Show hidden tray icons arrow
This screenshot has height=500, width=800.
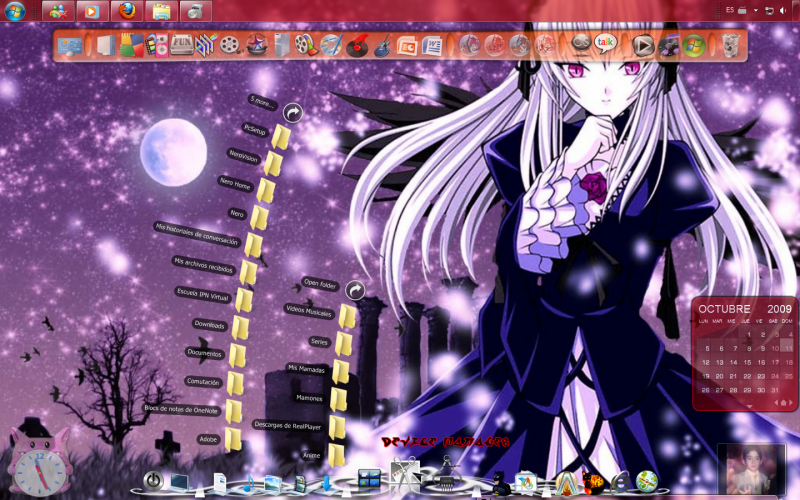coord(756,10)
